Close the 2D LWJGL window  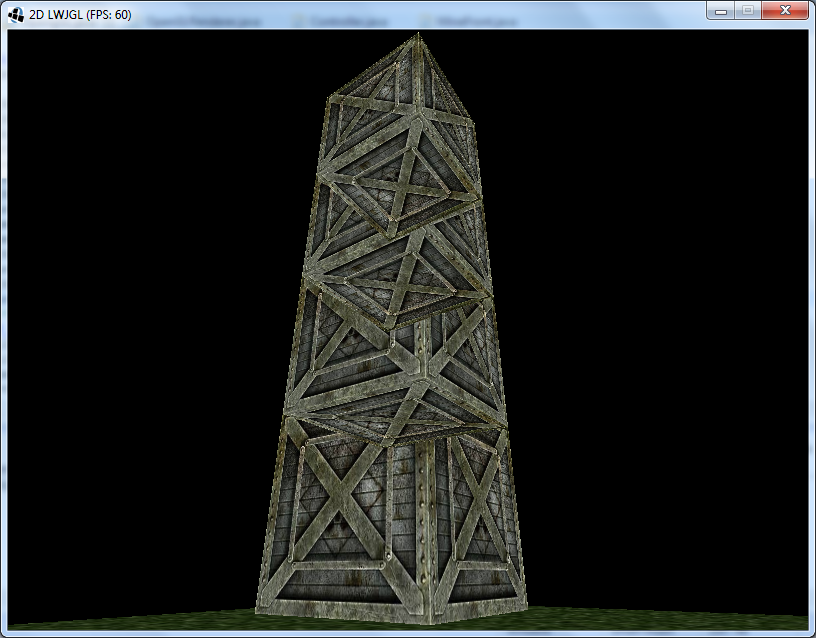click(x=785, y=10)
